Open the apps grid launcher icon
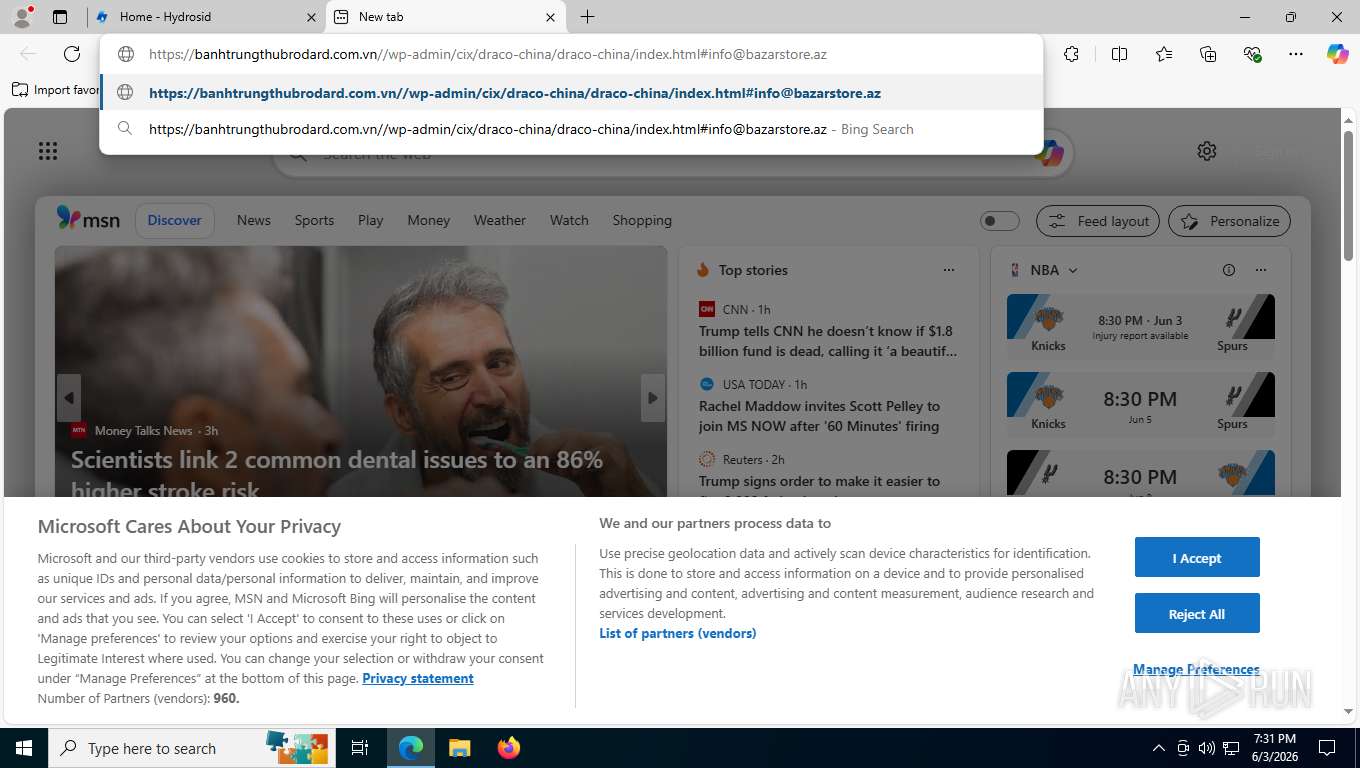Image resolution: width=1360 pixels, height=768 pixels. [x=48, y=151]
